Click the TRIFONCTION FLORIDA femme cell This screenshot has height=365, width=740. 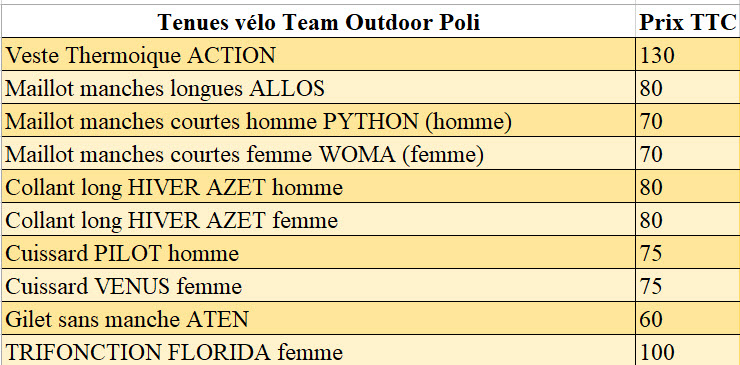(x=319, y=350)
